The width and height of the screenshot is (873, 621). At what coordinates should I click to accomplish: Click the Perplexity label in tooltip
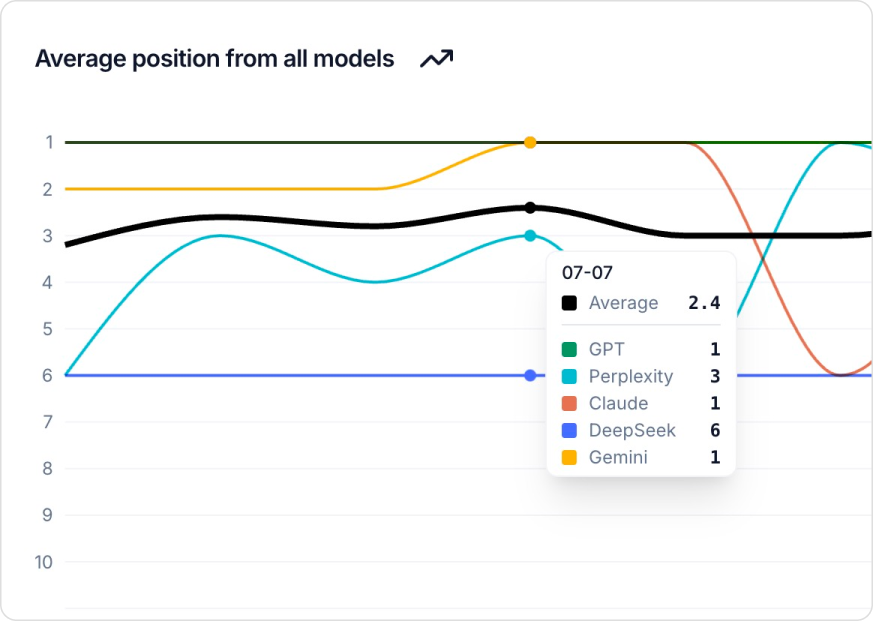(x=630, y=377)
